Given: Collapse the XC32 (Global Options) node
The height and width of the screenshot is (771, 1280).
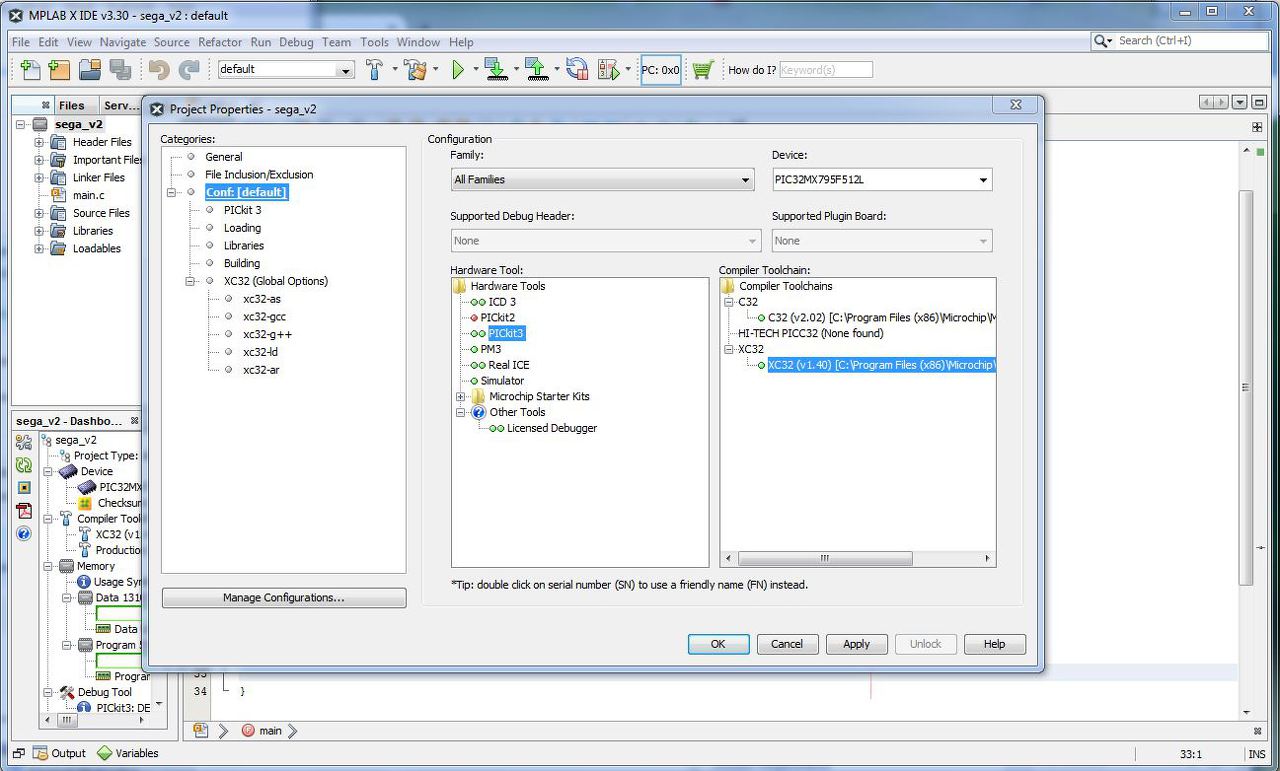Looking at the screenshot, I should (x=191, y=281).
